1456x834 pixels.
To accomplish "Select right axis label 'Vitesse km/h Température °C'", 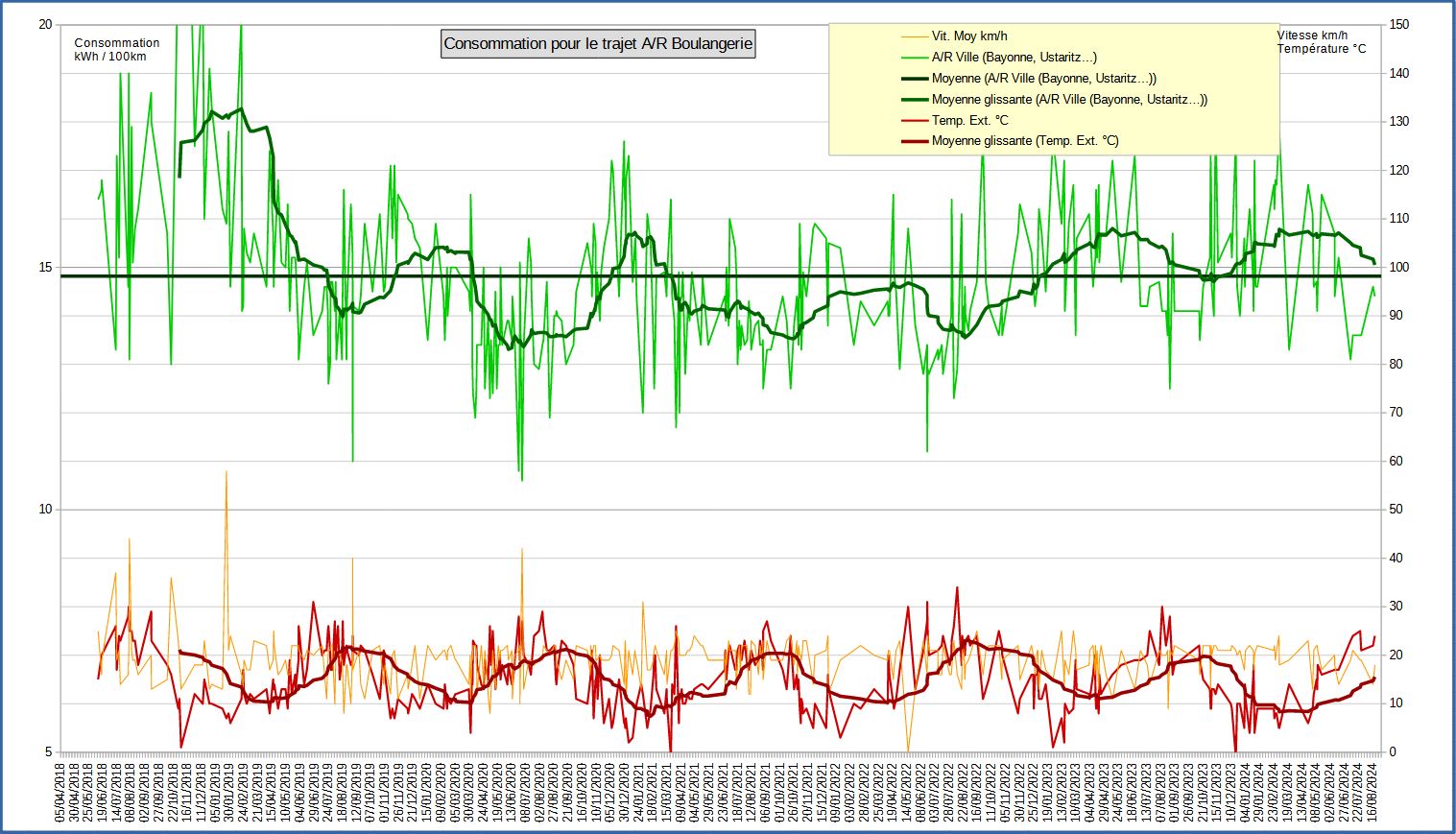I will click(1322, 42).
